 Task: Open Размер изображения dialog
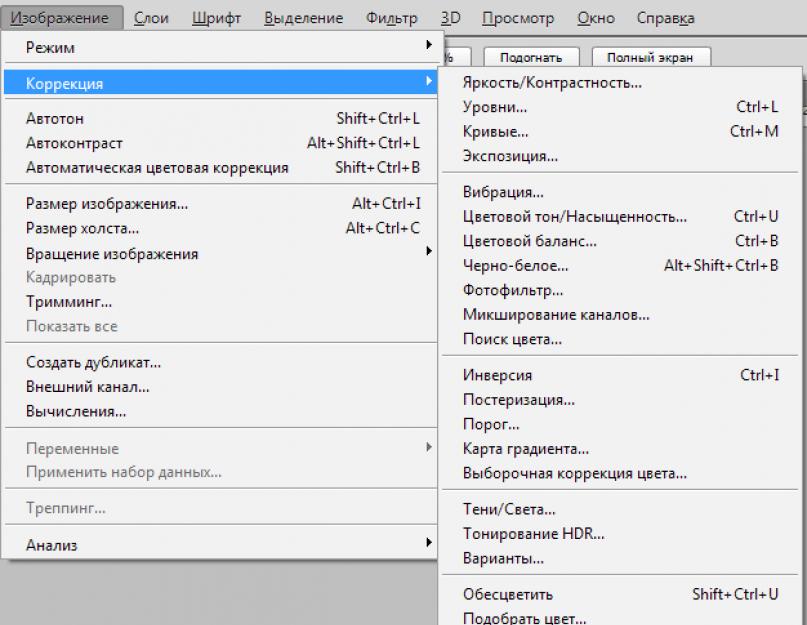(x=107, y=204)
